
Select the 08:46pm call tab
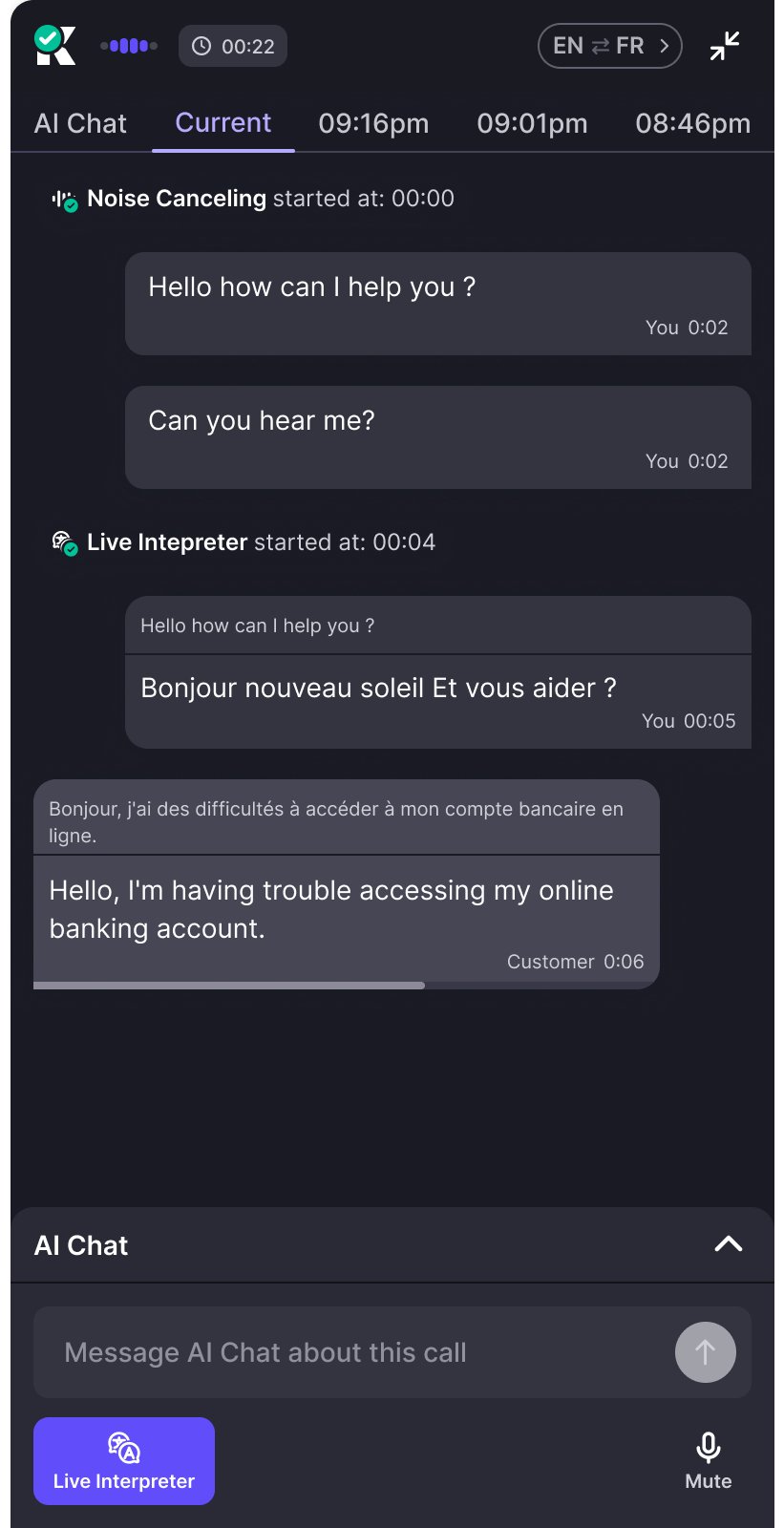[693, 123]
